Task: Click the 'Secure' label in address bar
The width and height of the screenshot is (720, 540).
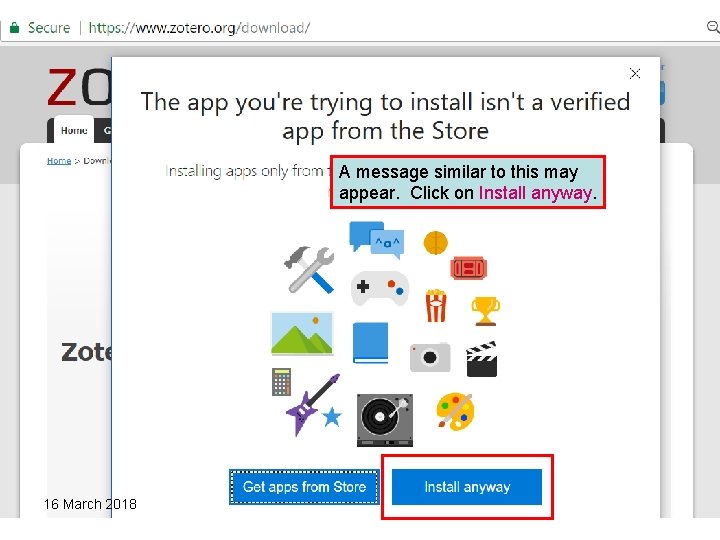Action: [x=49, y=28]
